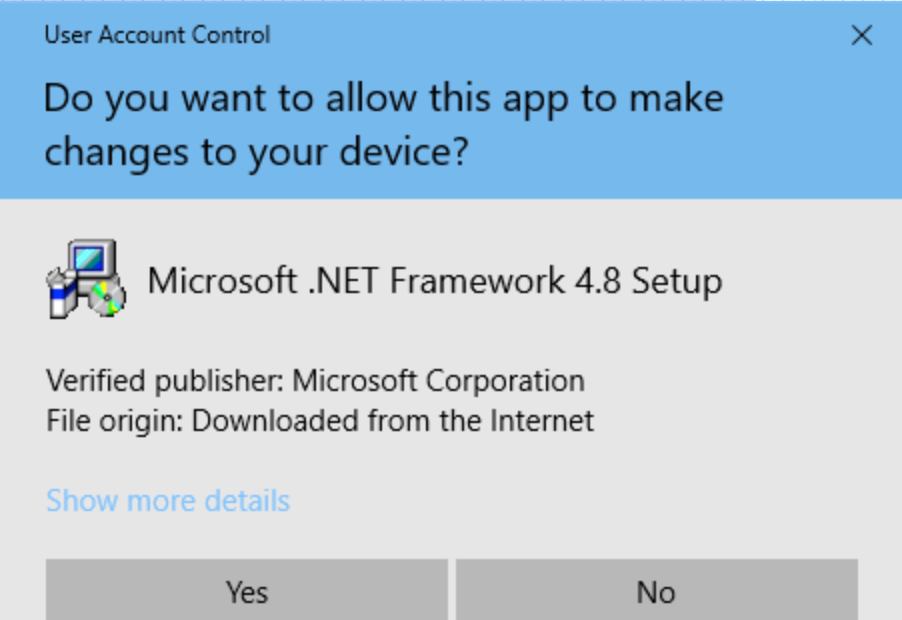Approve the .NET Framework 4.8 Setup
The height and width of the screenshot is (620, 902).
246,592
